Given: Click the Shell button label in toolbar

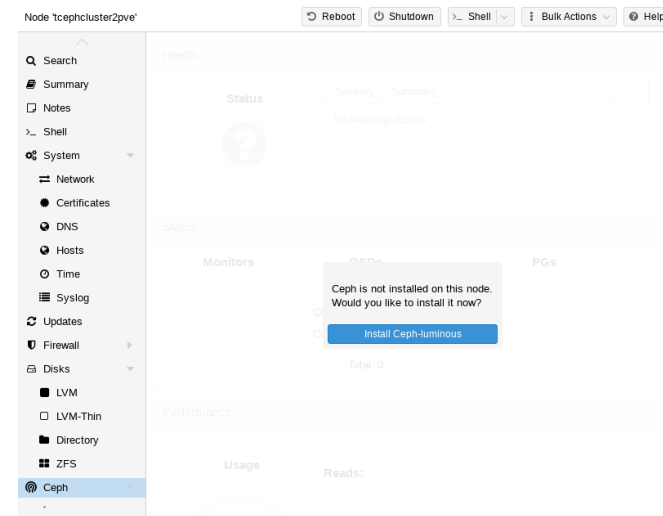Looking at the screenshot, I should [479, 16].
